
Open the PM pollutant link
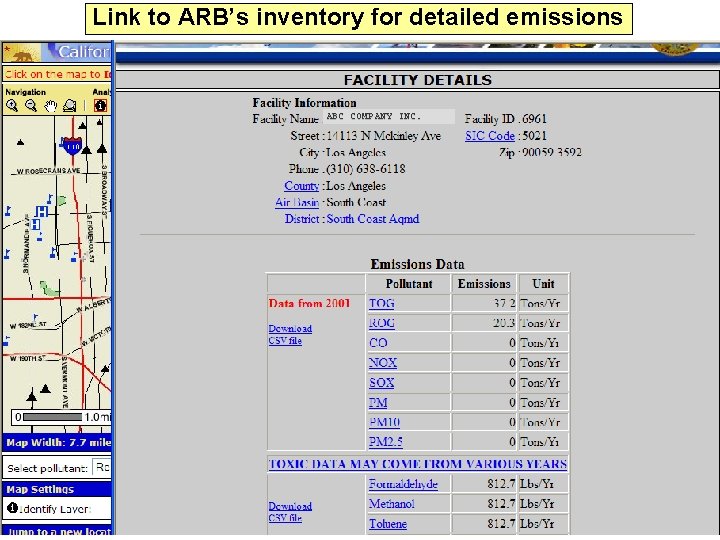378,403
